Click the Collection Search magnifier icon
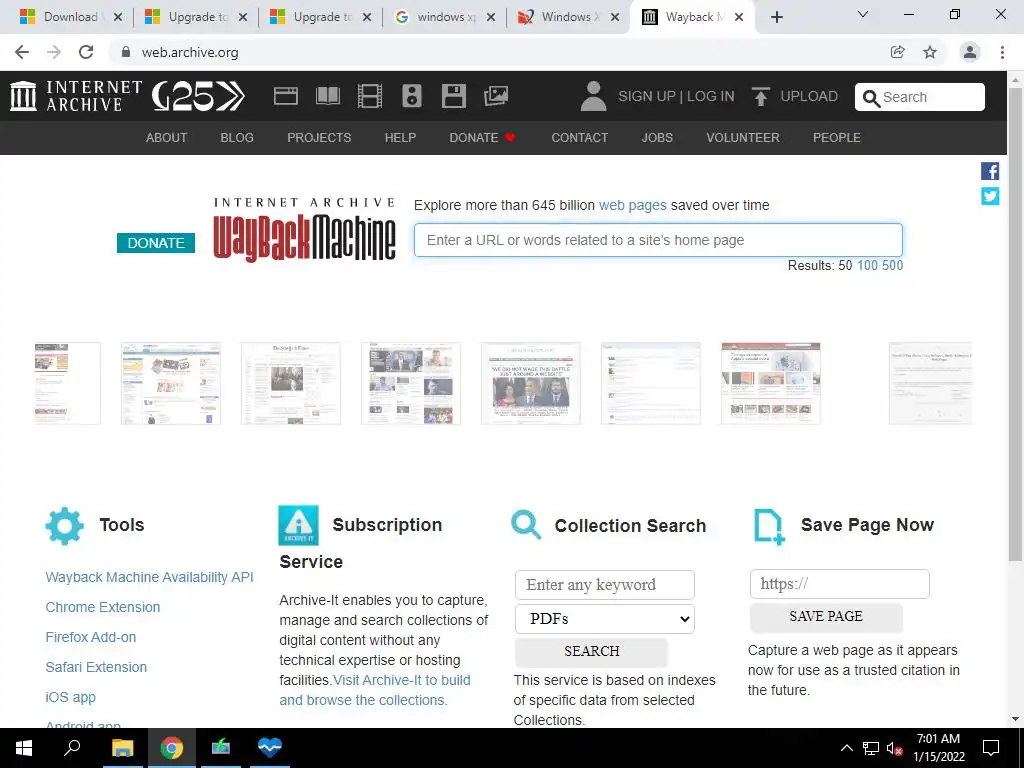1024x768 pixels. pos(526,525)
